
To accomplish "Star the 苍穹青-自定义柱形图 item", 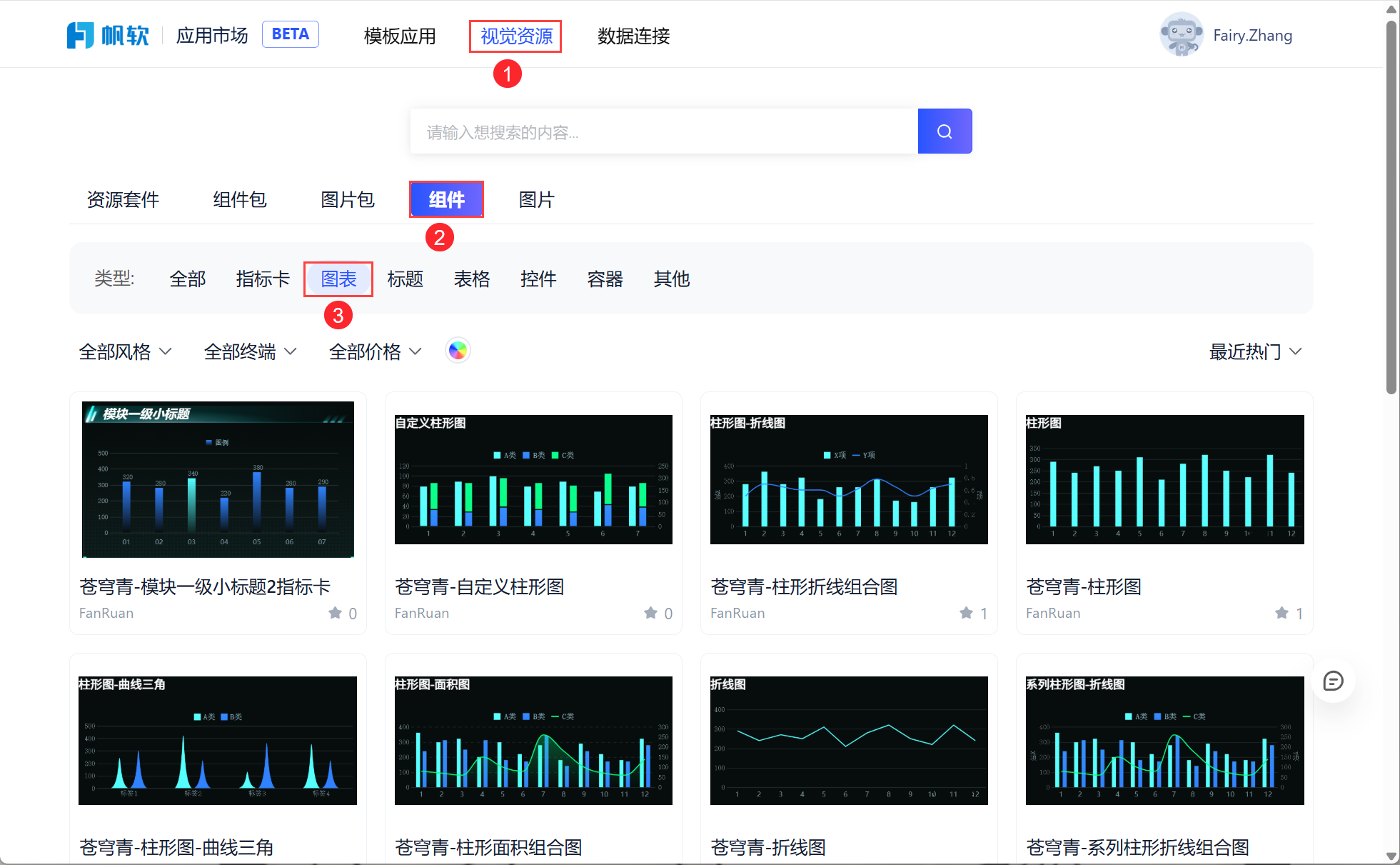I will 650,613.
